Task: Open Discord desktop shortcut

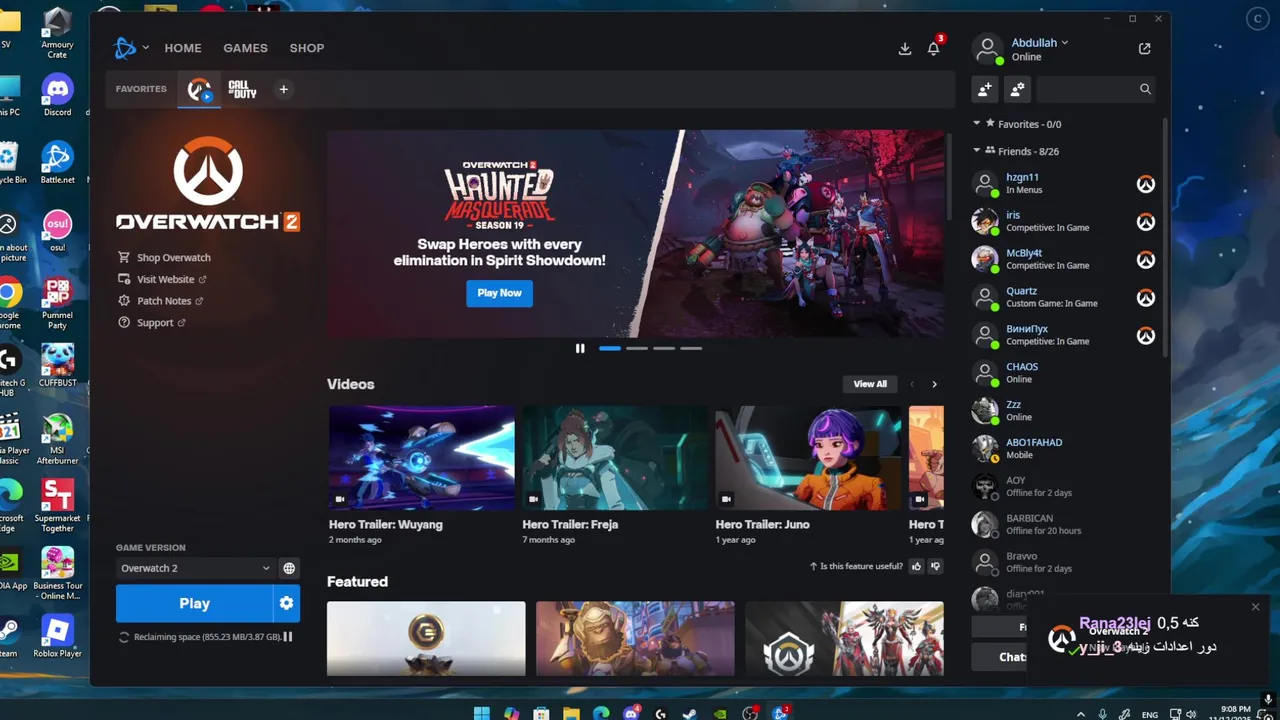Action: tap(57, 94)
